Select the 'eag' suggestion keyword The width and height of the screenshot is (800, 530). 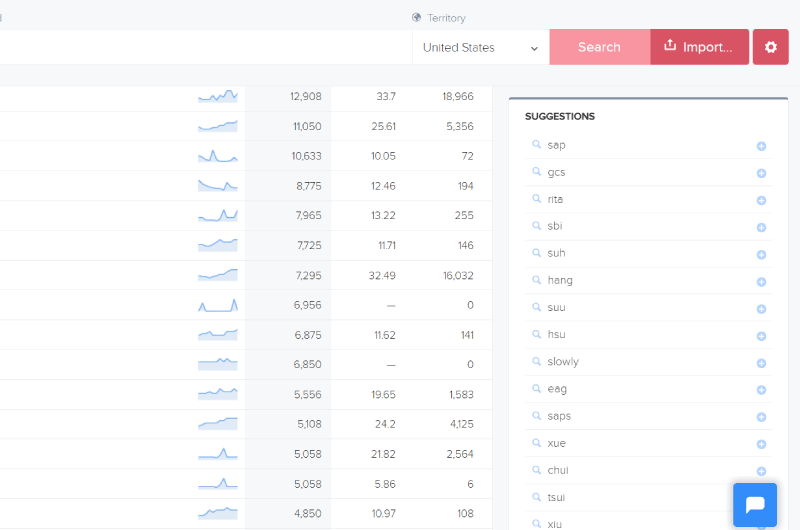tap(557, 389)
